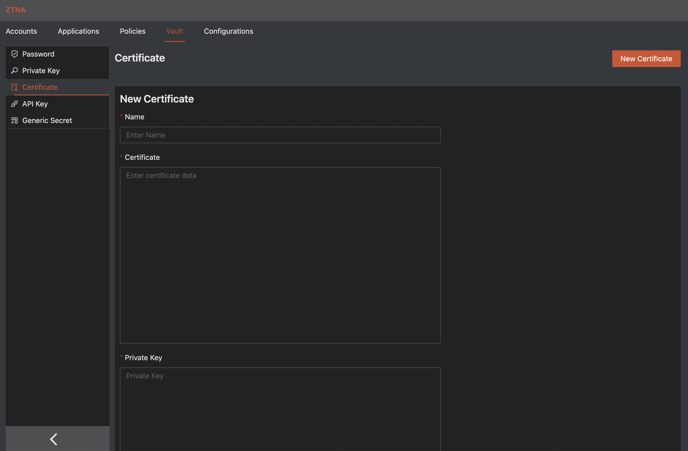688x451 pixels.
Task: Click the grid icon beside Generic Secret
Action: (x=14, y=120)
